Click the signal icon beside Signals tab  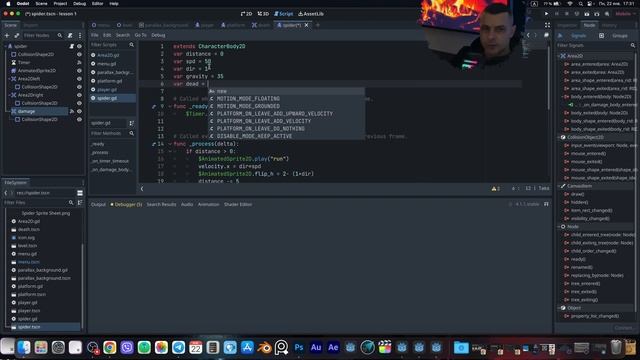[x=560, y=36]
